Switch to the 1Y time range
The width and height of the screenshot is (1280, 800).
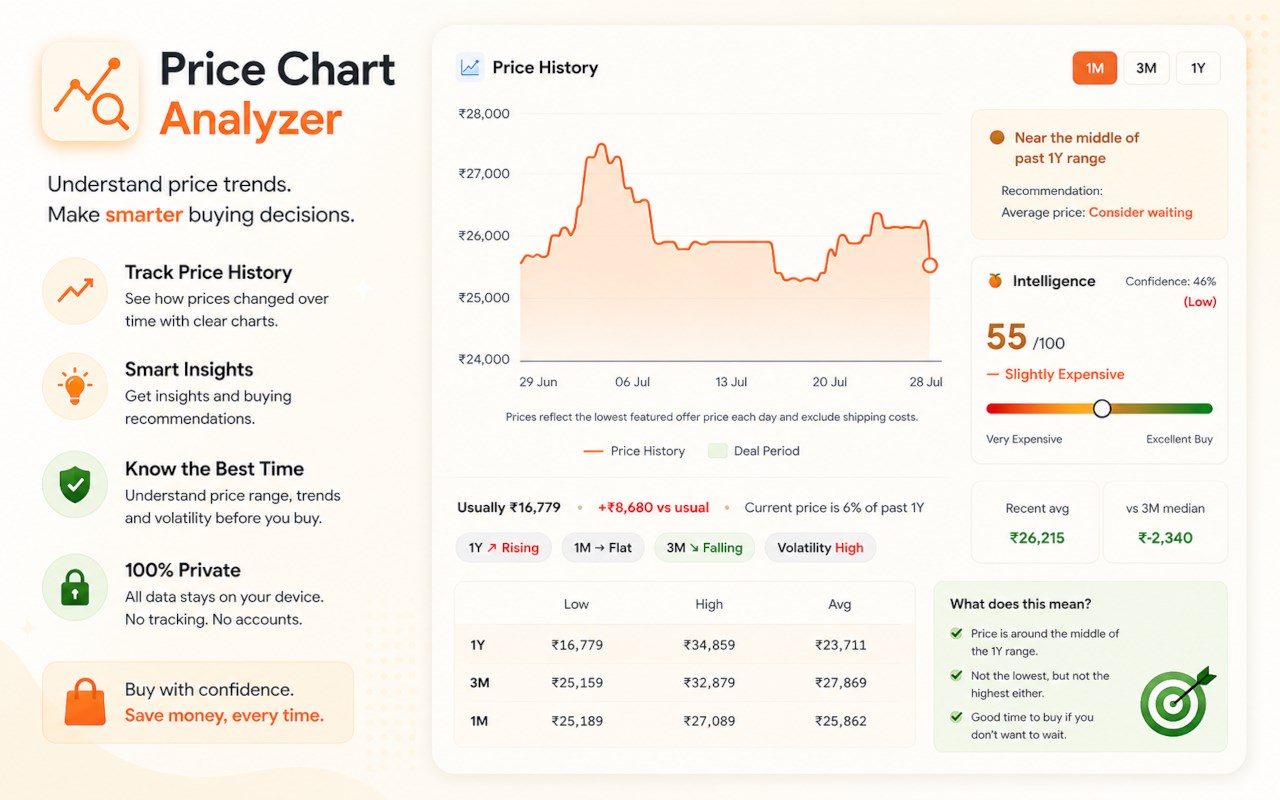point(1198,68)
